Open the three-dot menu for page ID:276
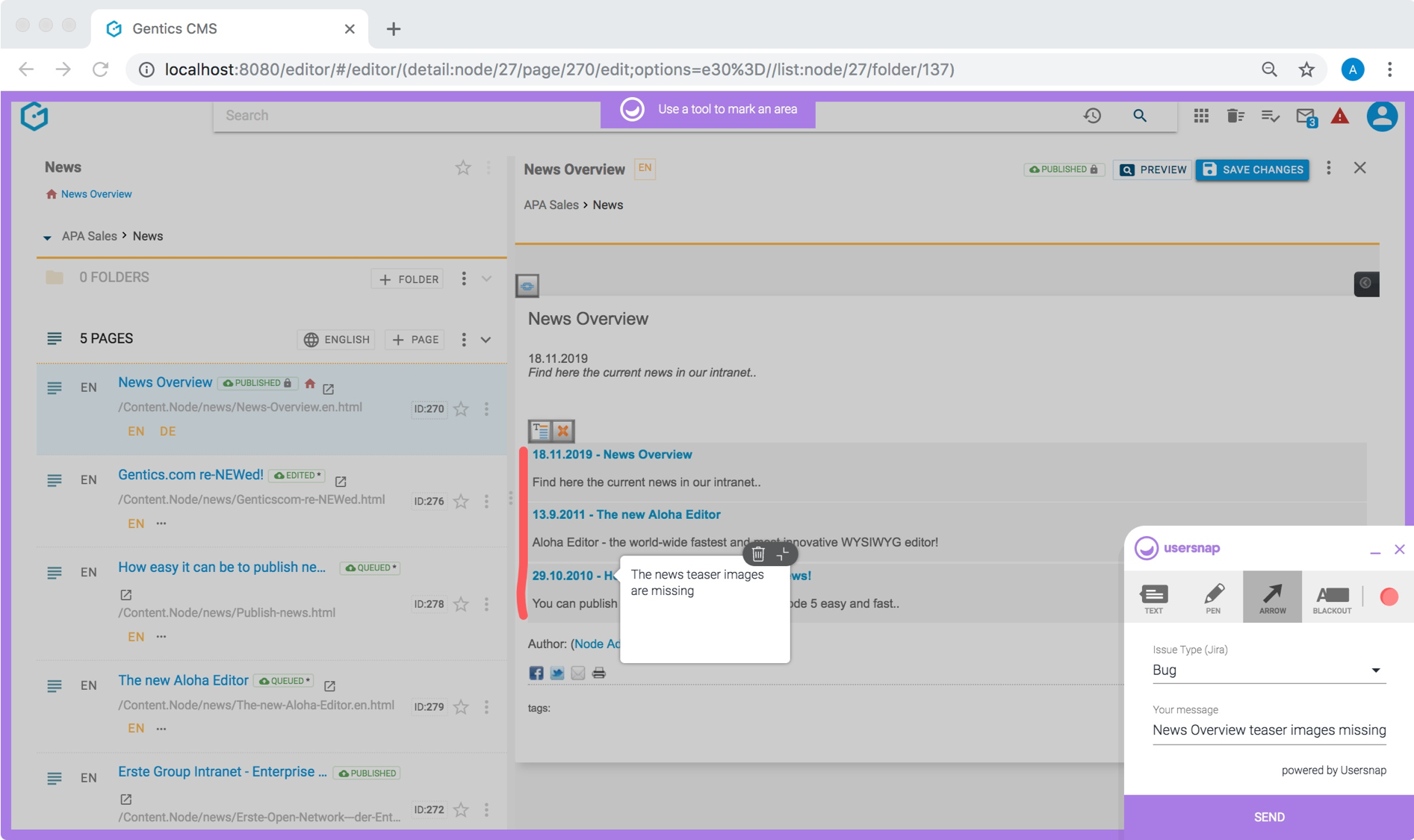This screenshot has height=840, width=1414. [x=486, y=501]
